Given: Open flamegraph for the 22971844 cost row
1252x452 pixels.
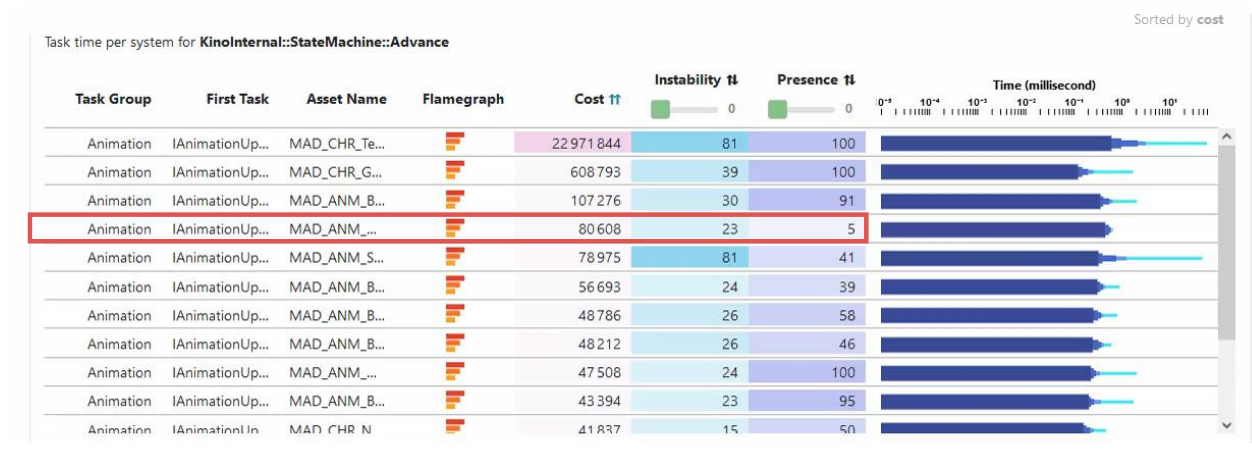Looking at the screenshot, I should (x=455, y=143).
